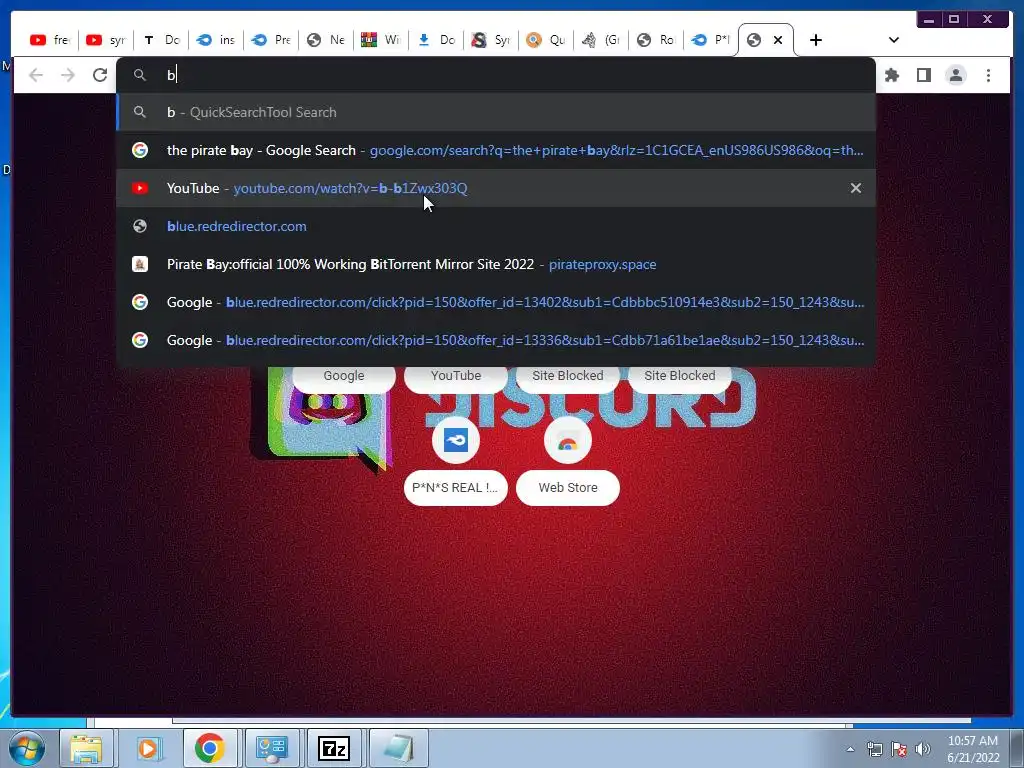Open the first Site Blocked shortcut
Image resolution: width=1024 pixels, height=768 pixels.
(x=568, y=376)
